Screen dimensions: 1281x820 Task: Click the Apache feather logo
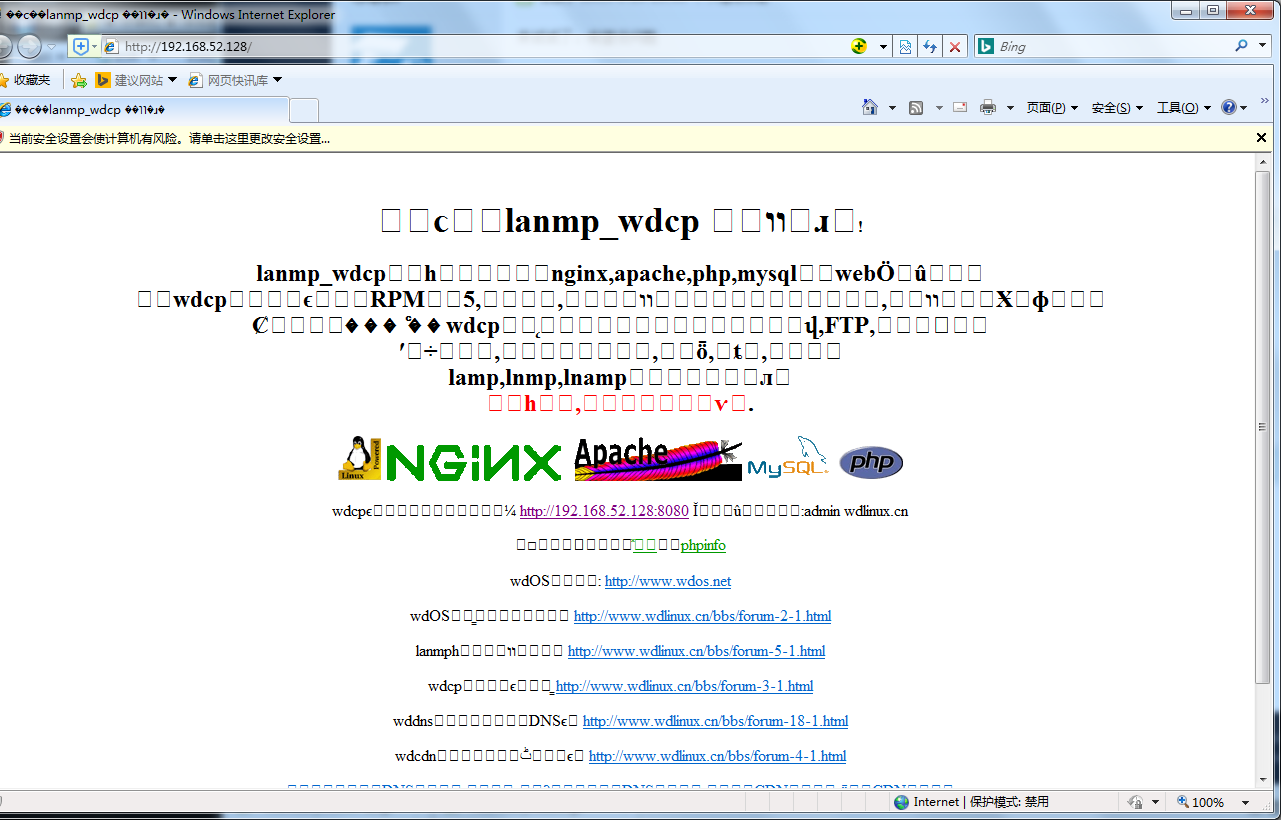[659, 459]
